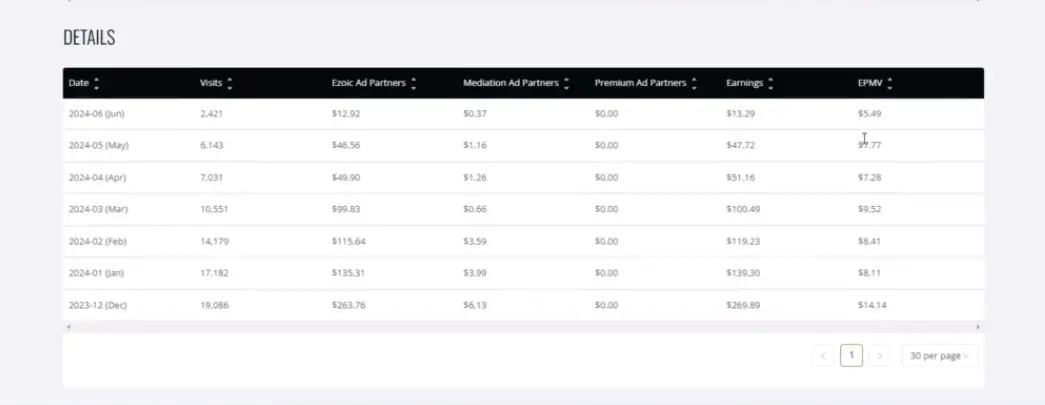Click the $119.23 earnings value

point(743,241)
